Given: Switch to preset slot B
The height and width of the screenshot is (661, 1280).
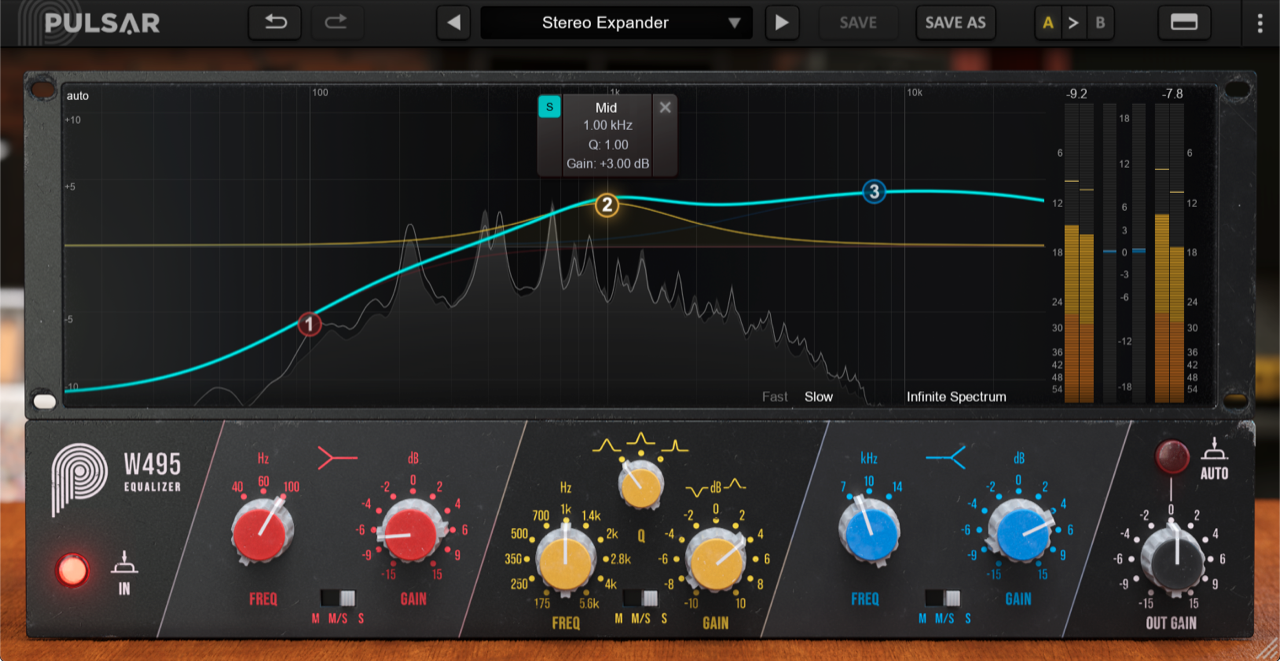Looking at the screenshot, I should 1100,22.
